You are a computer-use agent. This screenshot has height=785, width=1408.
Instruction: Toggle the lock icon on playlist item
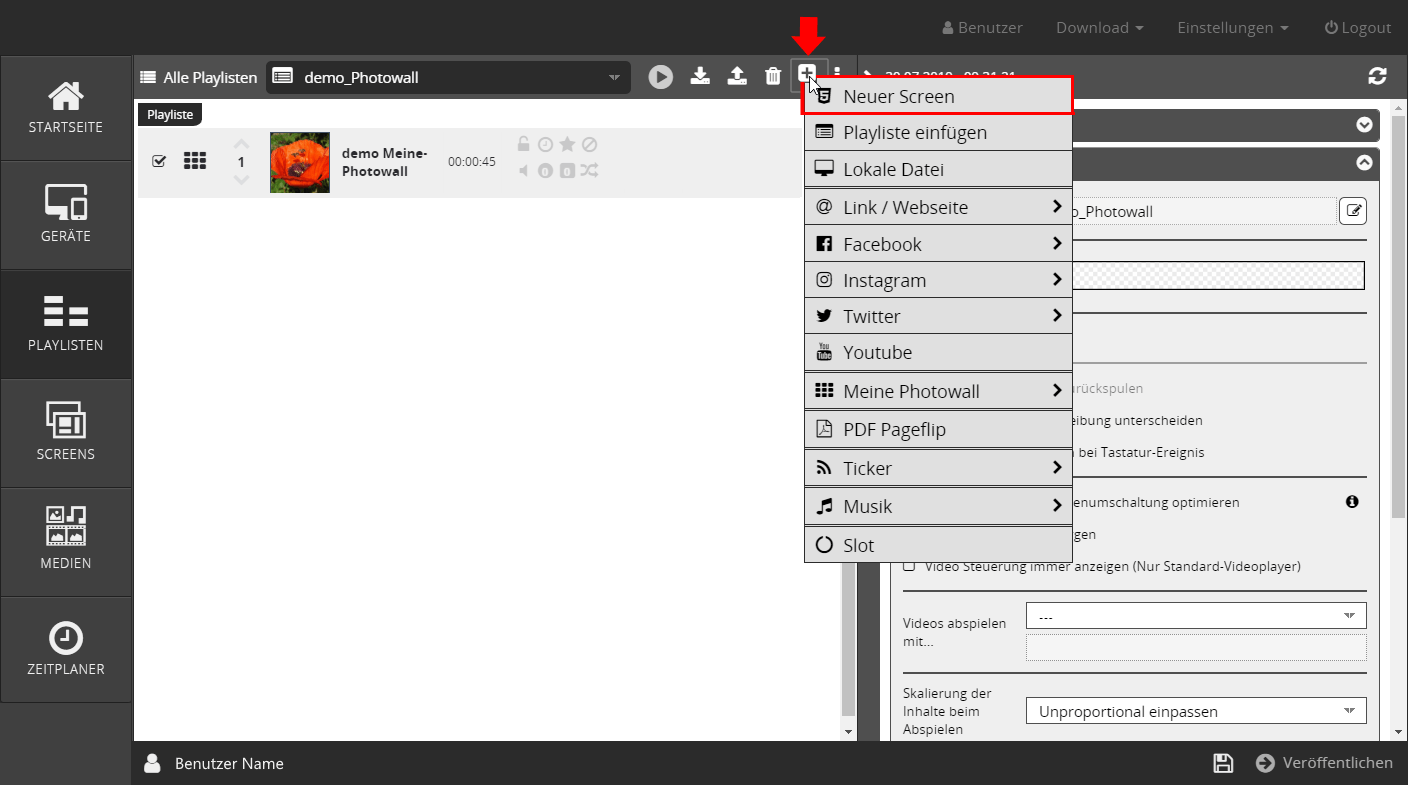pyautogui.click(x=523, y=144)
